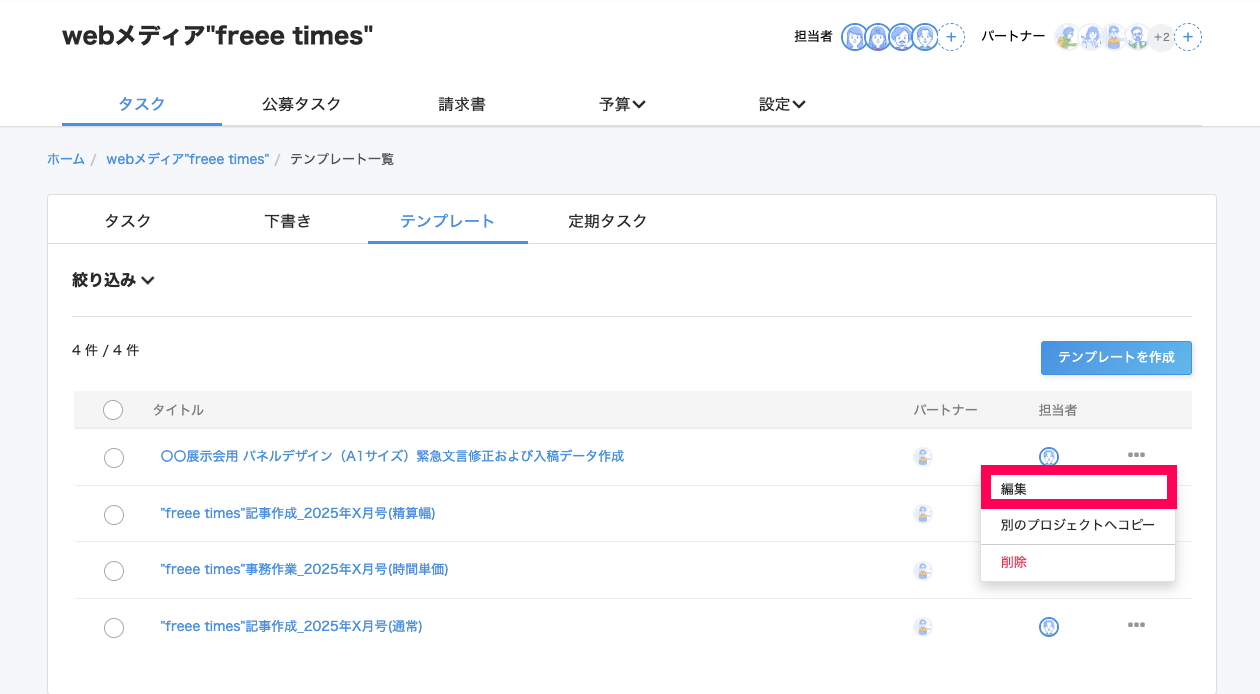The width and height of the screenshot is (1260, 694).
Task: Click the 4 件 / 4 件 count text
Action: [x=106, y=351]
